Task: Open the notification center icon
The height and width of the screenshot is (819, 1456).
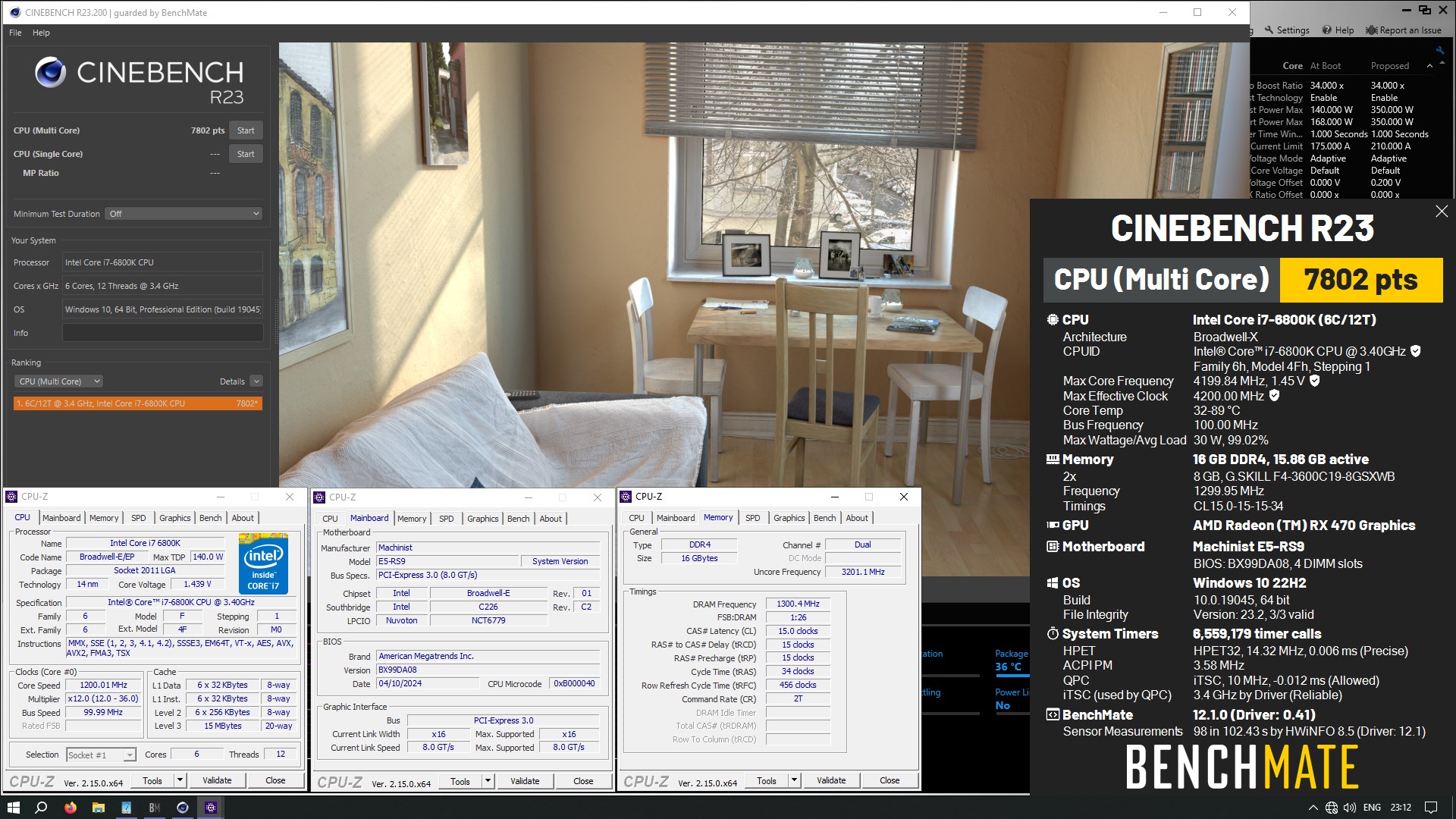Action: (x=1431, y=808)
